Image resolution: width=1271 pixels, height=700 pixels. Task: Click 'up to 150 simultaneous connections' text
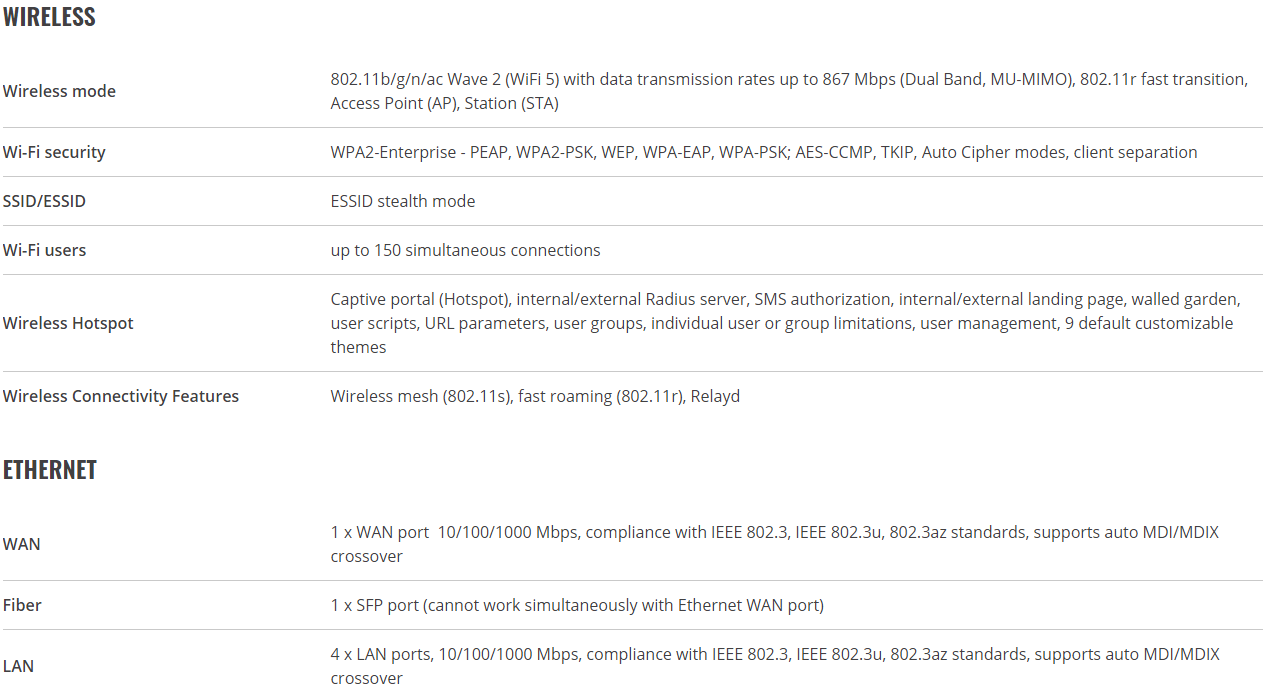[466, 250]
